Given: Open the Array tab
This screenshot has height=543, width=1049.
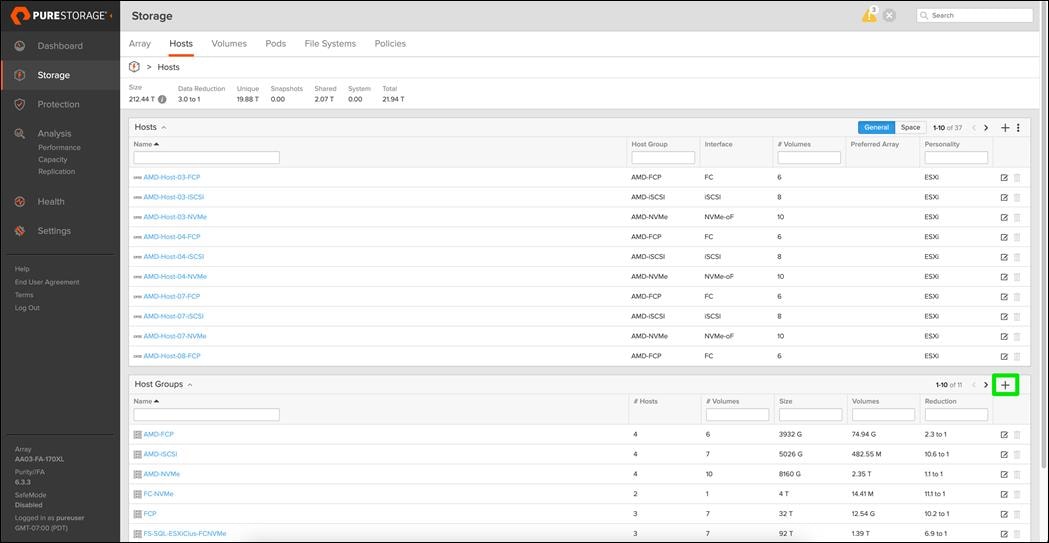Looking at the screenshot, I should tap(140, 43).
